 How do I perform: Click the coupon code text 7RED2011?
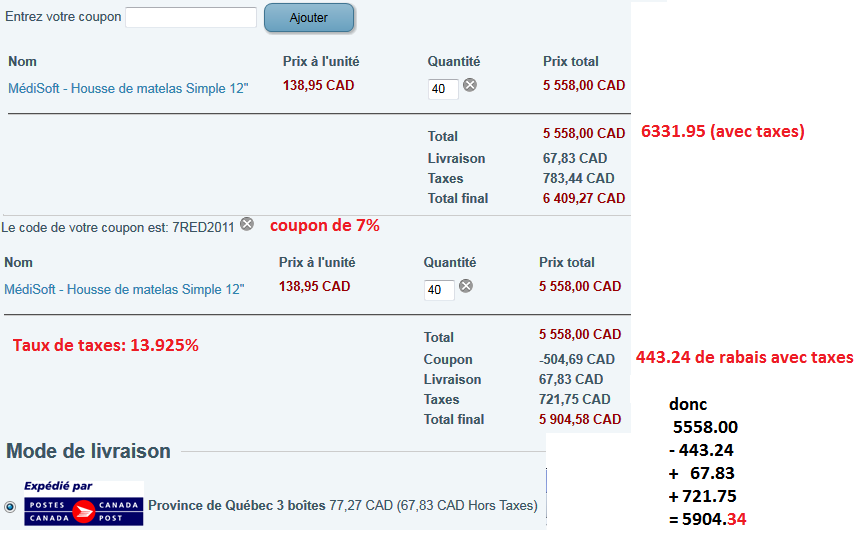click(x=203, y=227)
